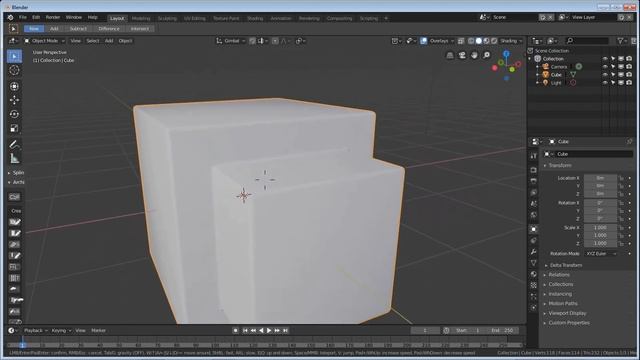Open the Gimbal orientation dropdown
This screenshot has height=360, width=640.
click(x=231, y=41)
